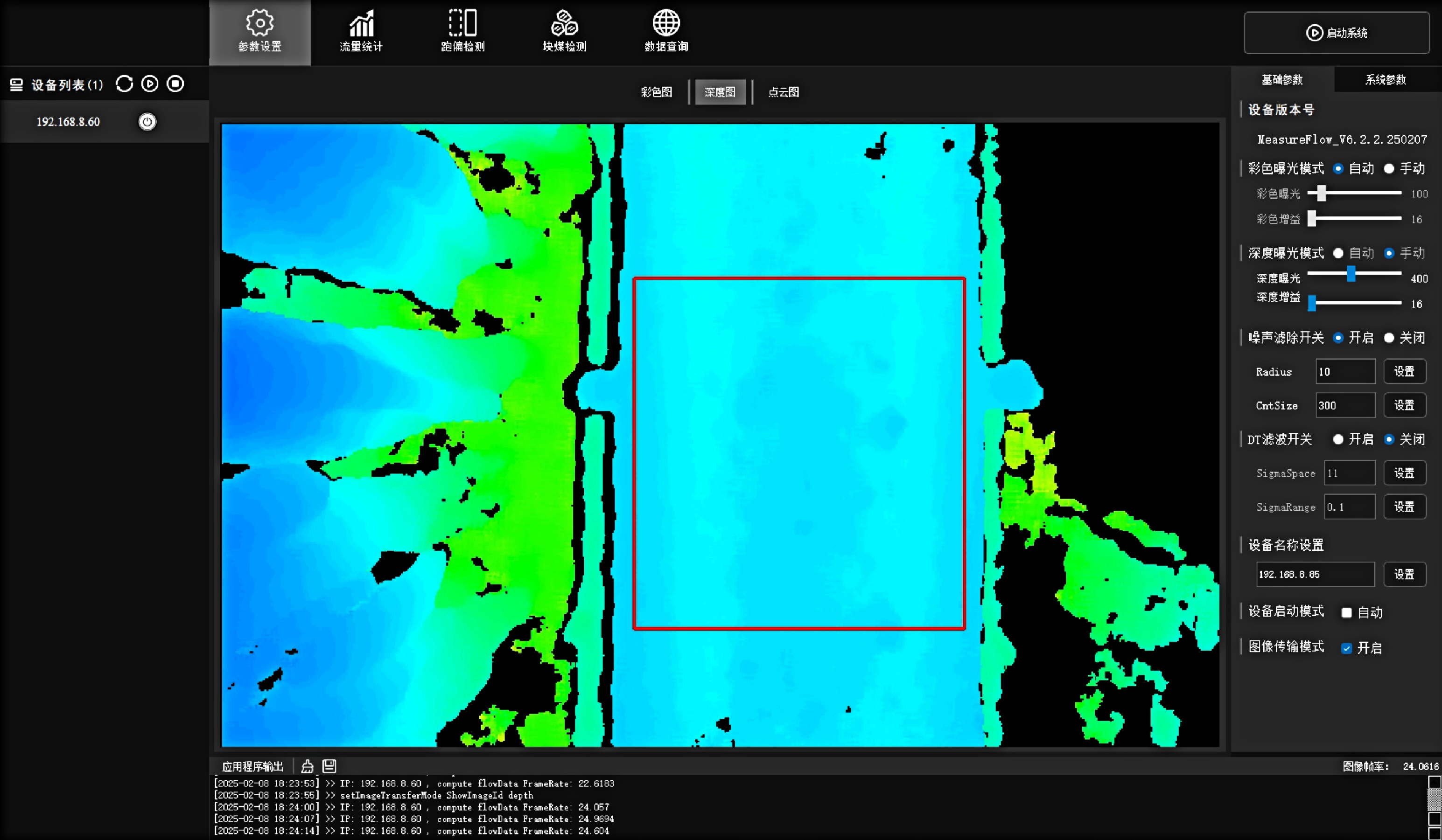Screen dimensions: 1442x840
Task: Click 设置 button next to Radius
Action: (1404, 372)
